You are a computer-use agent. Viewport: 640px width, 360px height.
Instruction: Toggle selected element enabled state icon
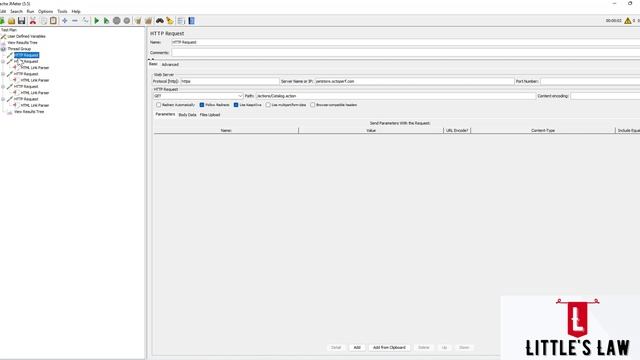(85, 21)
